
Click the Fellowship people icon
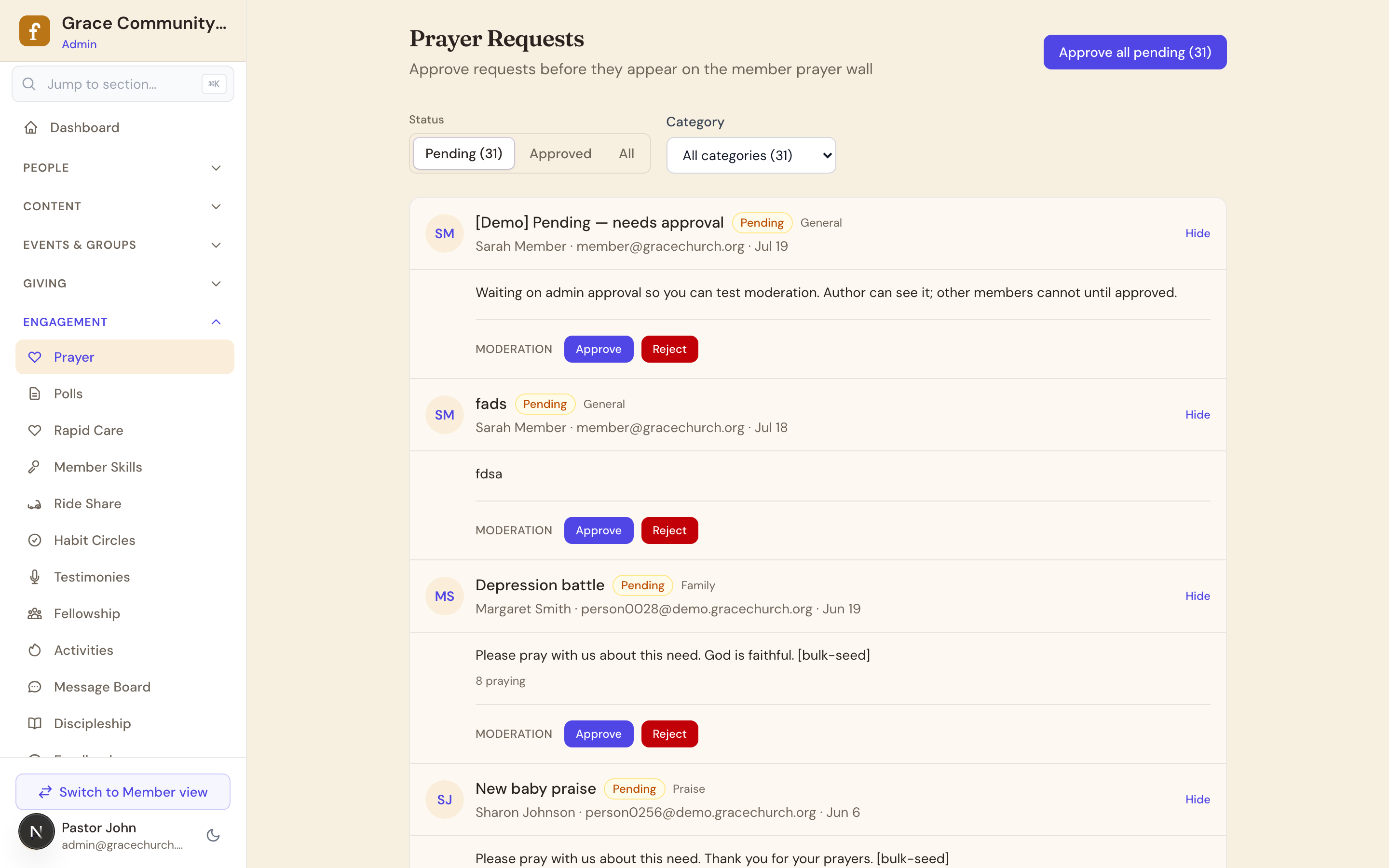pos(35,614)
